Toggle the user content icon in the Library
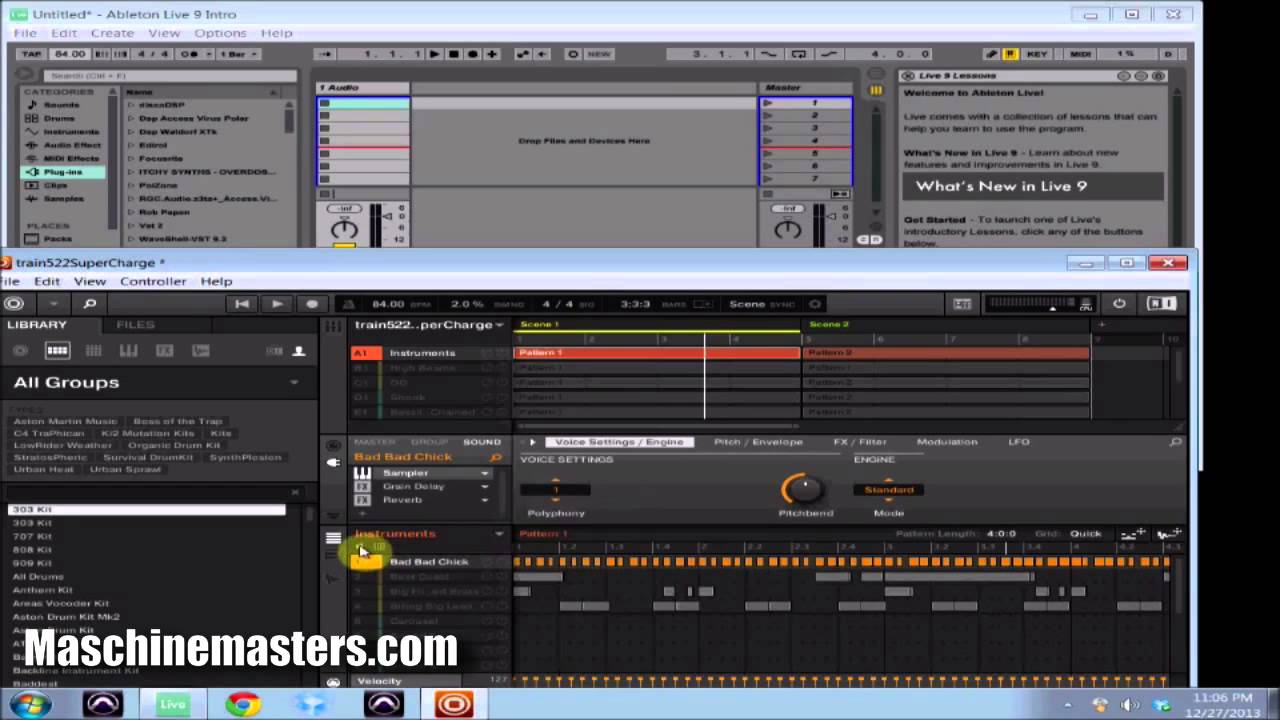Image resolution: width=1280 pixels, height=720 pixels. [298, 351]
